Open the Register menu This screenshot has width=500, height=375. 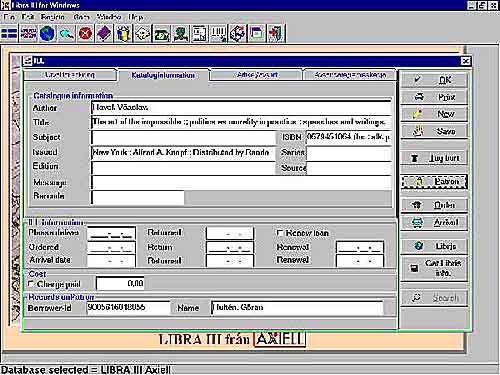(53, 17)
